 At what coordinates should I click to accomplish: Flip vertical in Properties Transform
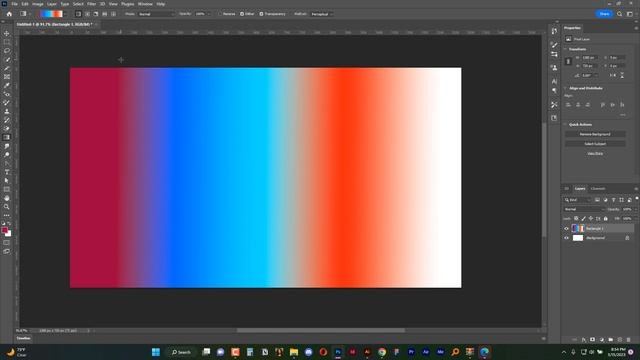tap(622, 76)
